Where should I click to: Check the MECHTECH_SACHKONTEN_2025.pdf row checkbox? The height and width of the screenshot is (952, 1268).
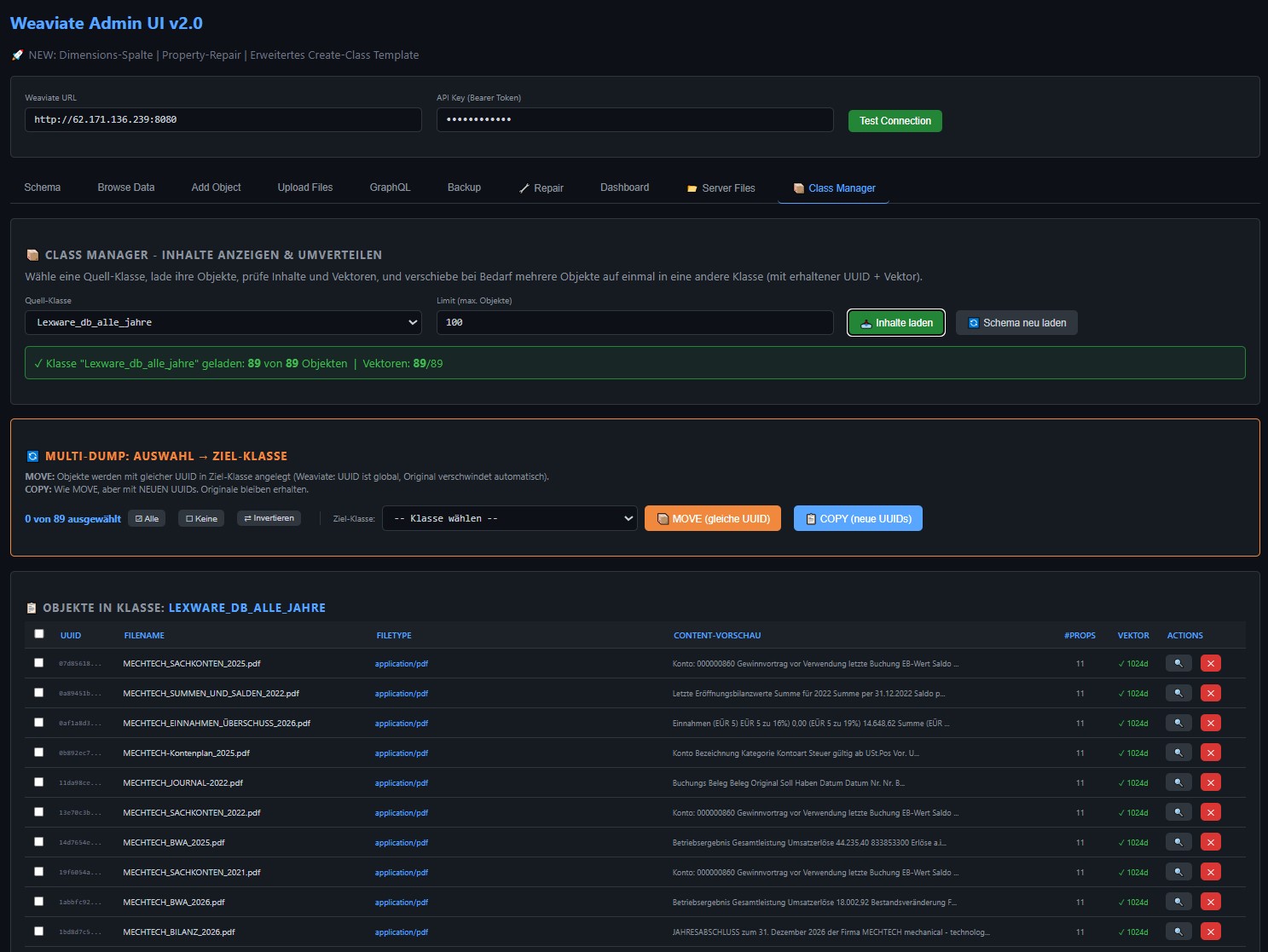pos(38,662)
